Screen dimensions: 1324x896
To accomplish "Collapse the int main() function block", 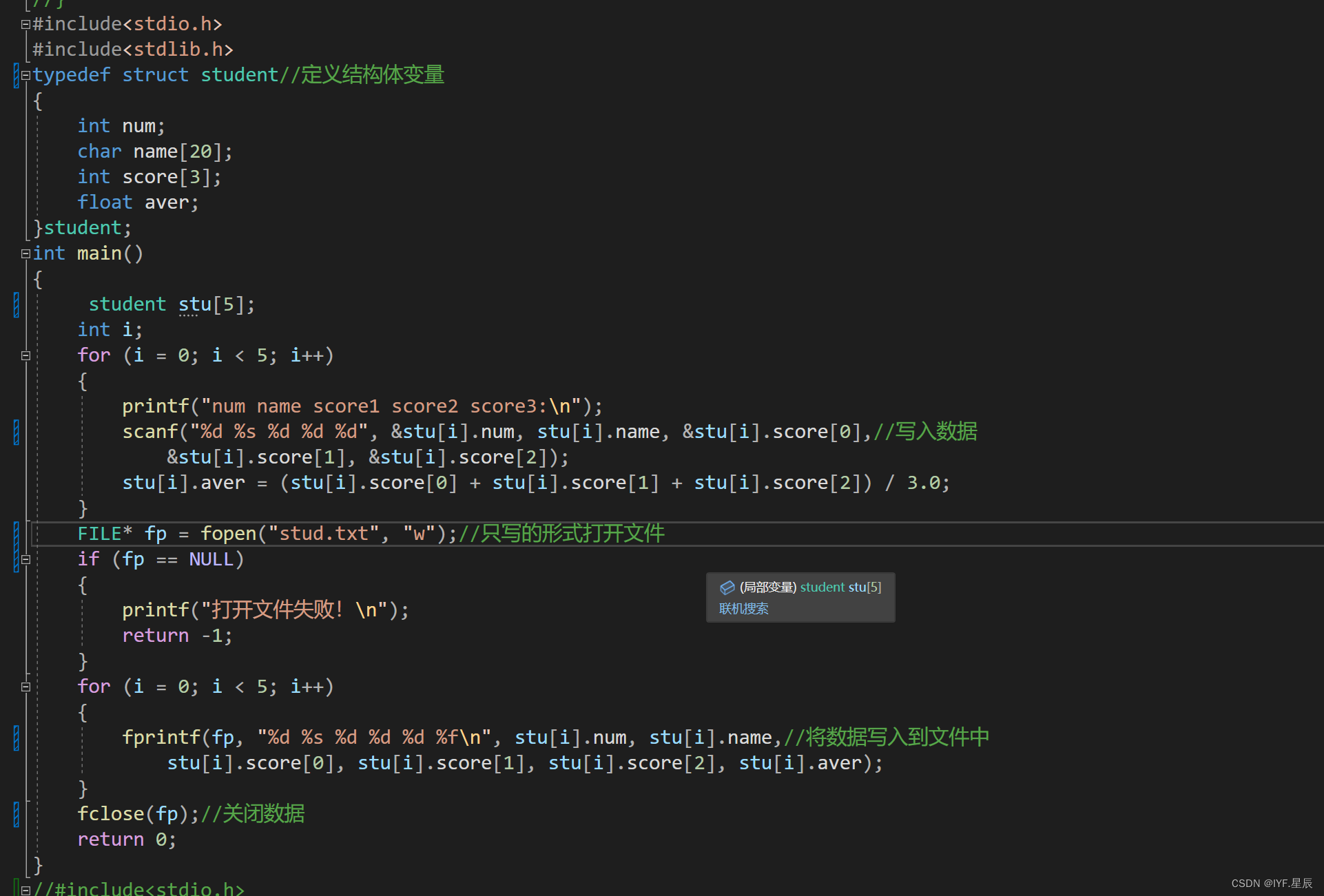I will tap(25, 254).
